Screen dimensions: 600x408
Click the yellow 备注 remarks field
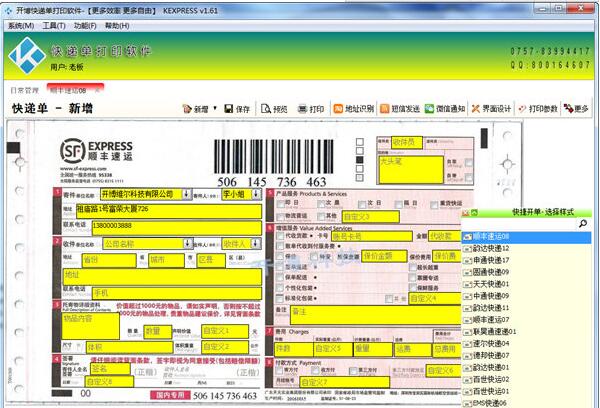(x=375, y=315)
